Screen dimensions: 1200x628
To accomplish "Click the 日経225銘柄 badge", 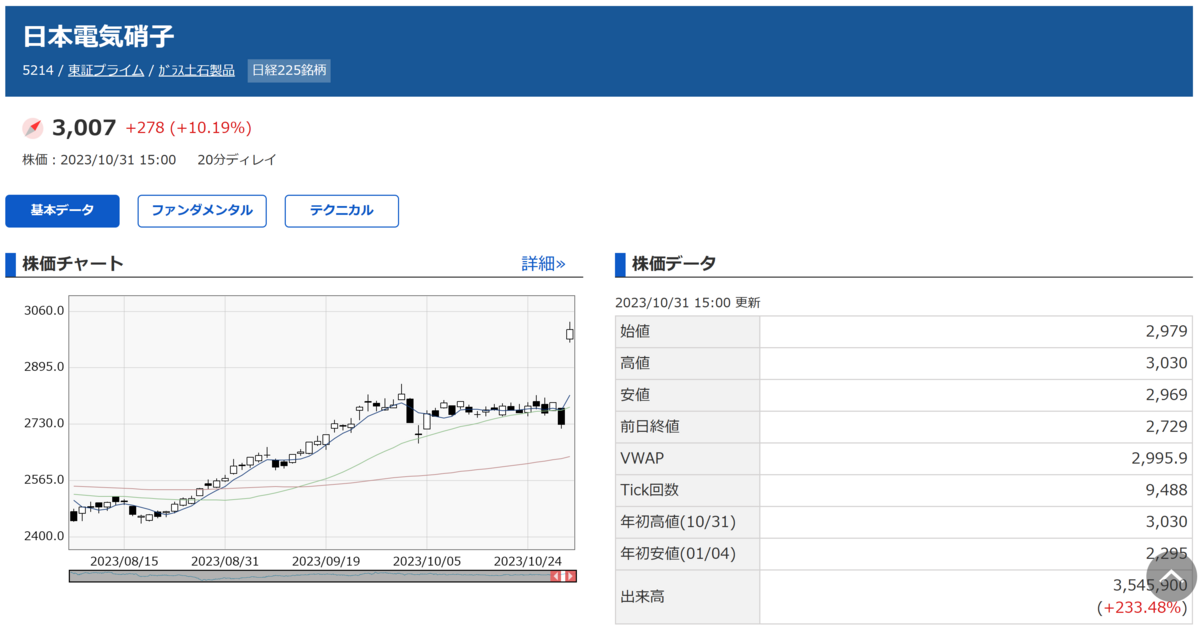I will pyautogui.click(x=289, y=70).
